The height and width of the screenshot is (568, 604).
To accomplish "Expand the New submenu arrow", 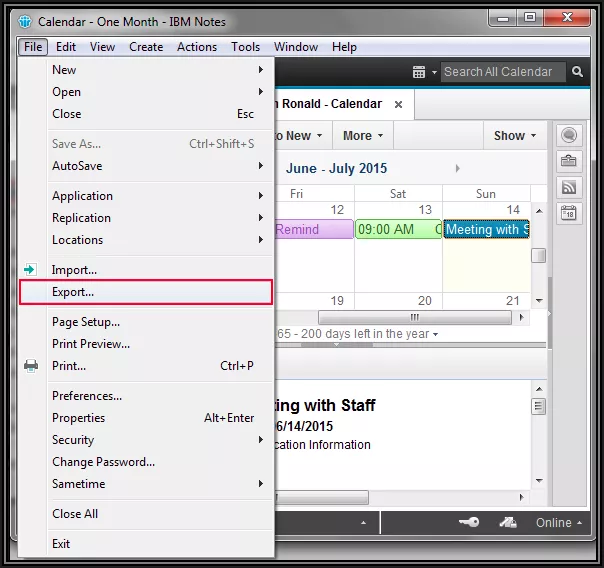I will tap(261, 70).
